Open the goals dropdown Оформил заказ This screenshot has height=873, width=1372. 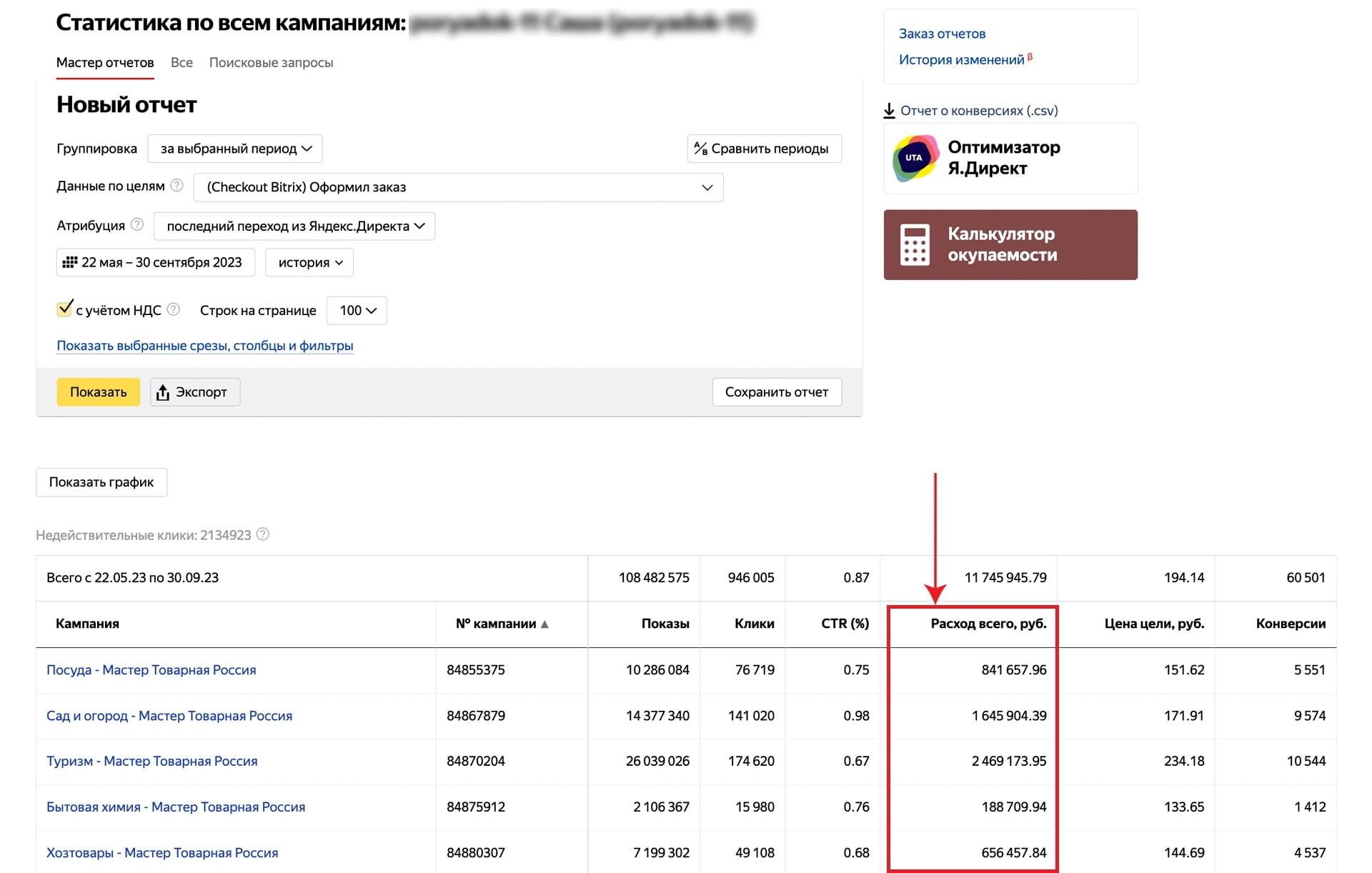click(458, 187)
